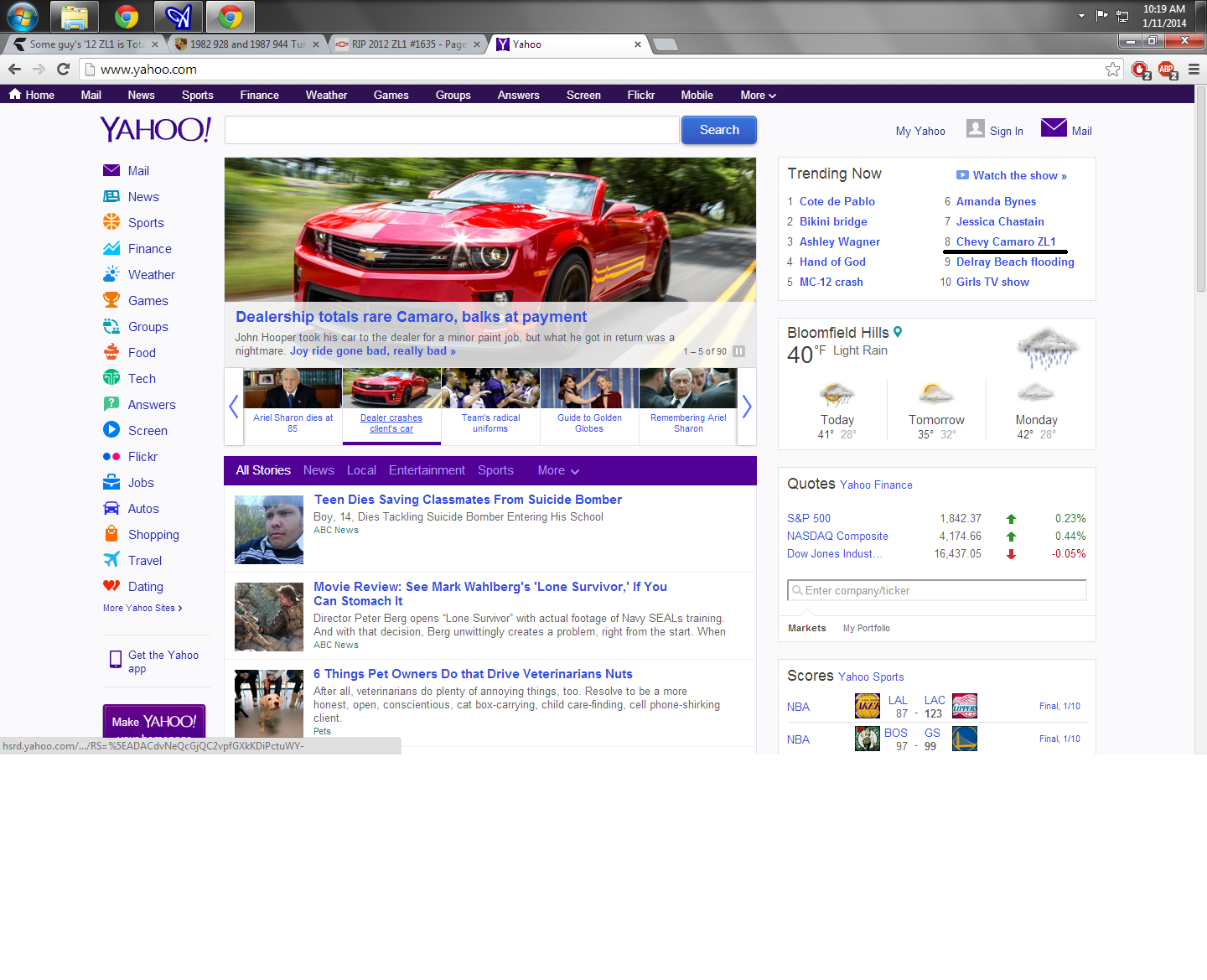
Task: Select the Markets tab under Quotes
Action: [806, 628]
